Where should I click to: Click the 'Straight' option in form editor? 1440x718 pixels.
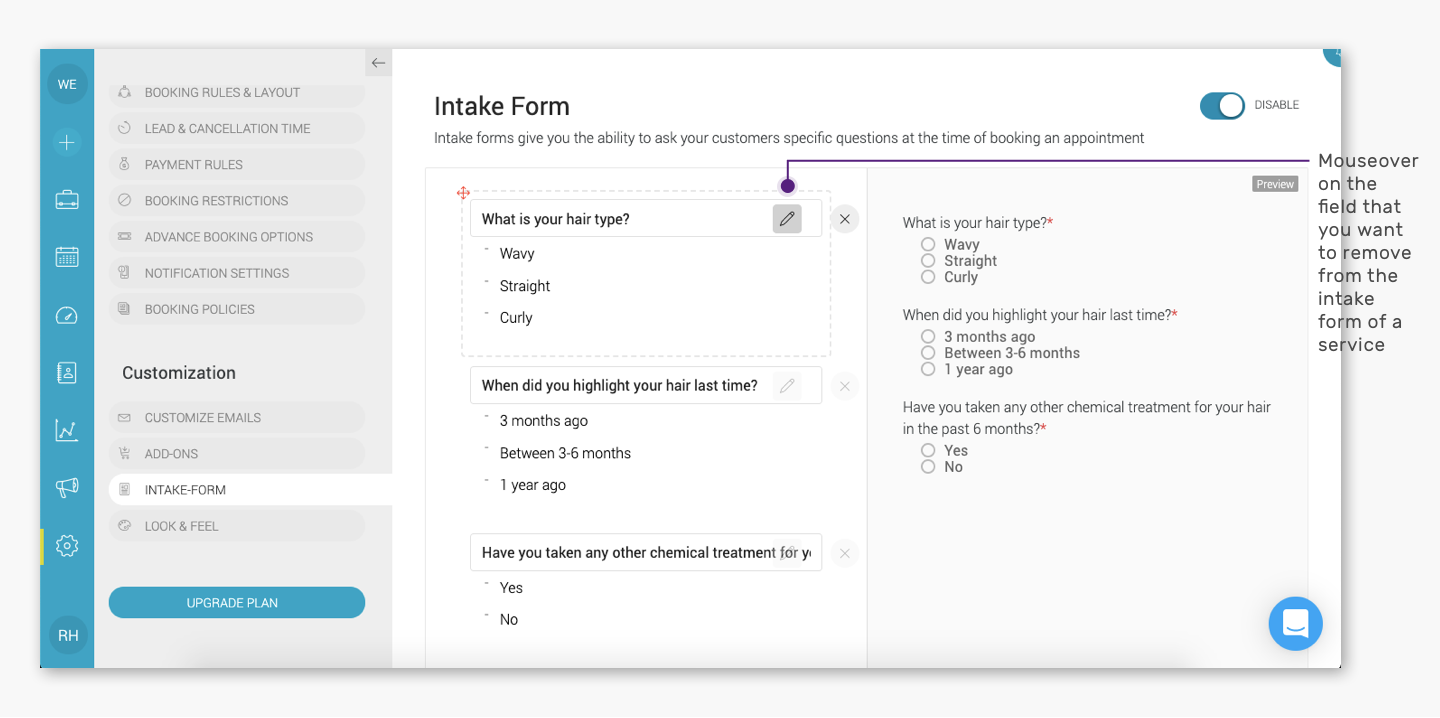click(525, 286)
